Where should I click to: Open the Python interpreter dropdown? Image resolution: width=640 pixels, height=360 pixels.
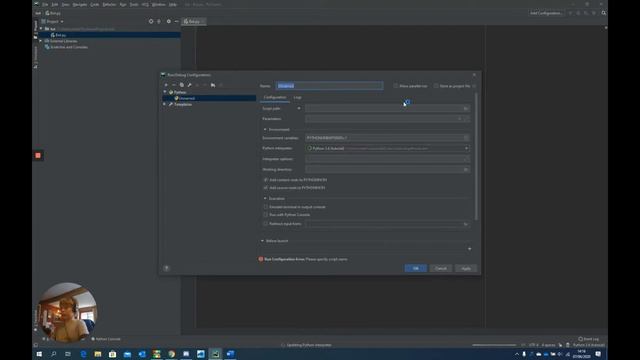(467, 149)
